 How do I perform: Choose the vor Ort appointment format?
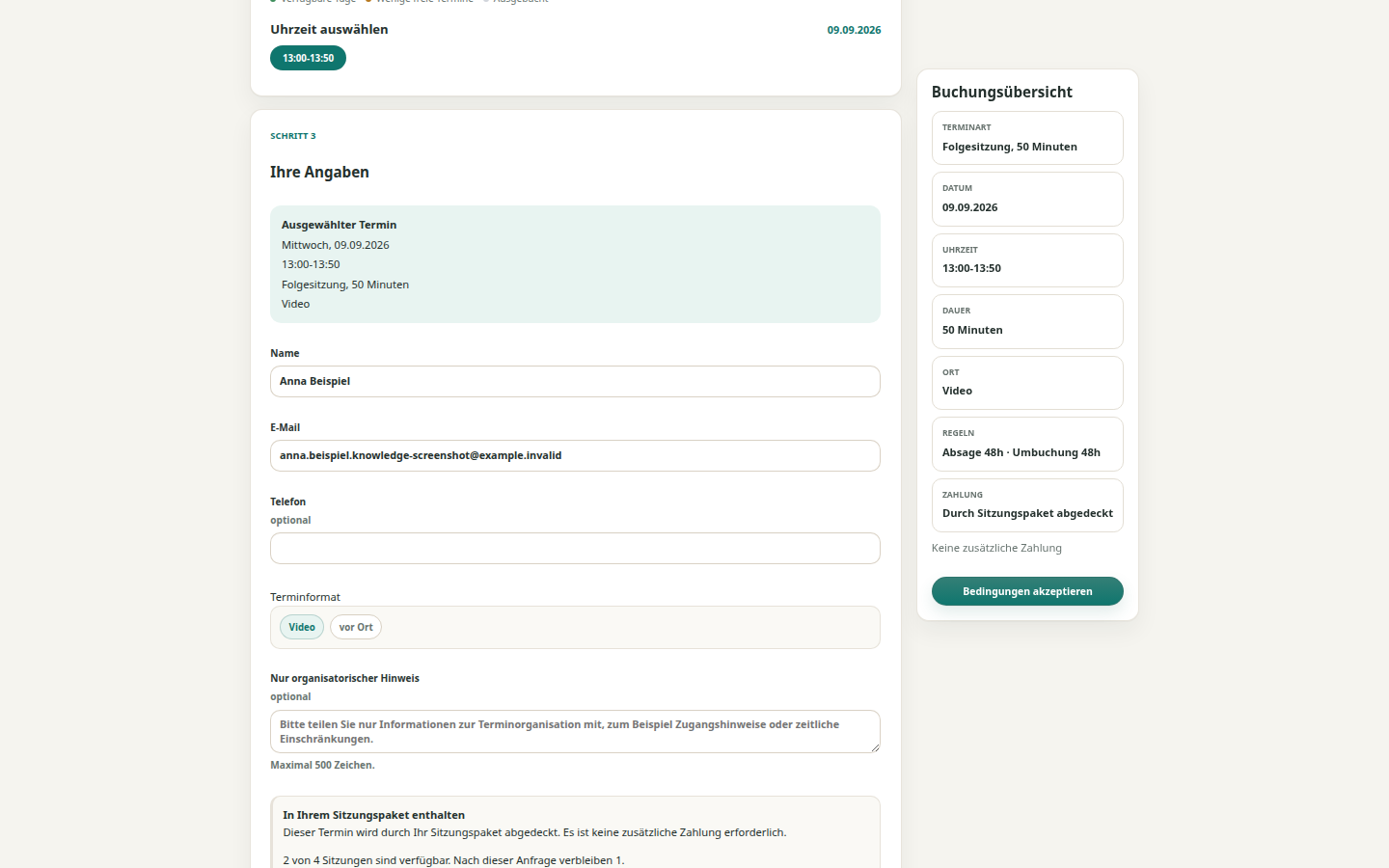click(x=356, y=627)
